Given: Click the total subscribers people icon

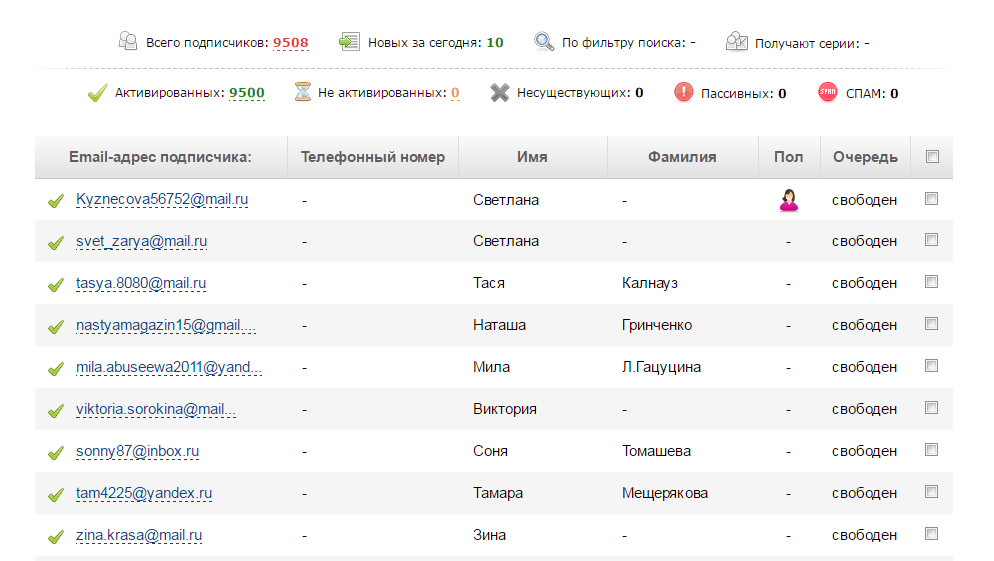Looking at the screenshot, I should coord(128,41).
